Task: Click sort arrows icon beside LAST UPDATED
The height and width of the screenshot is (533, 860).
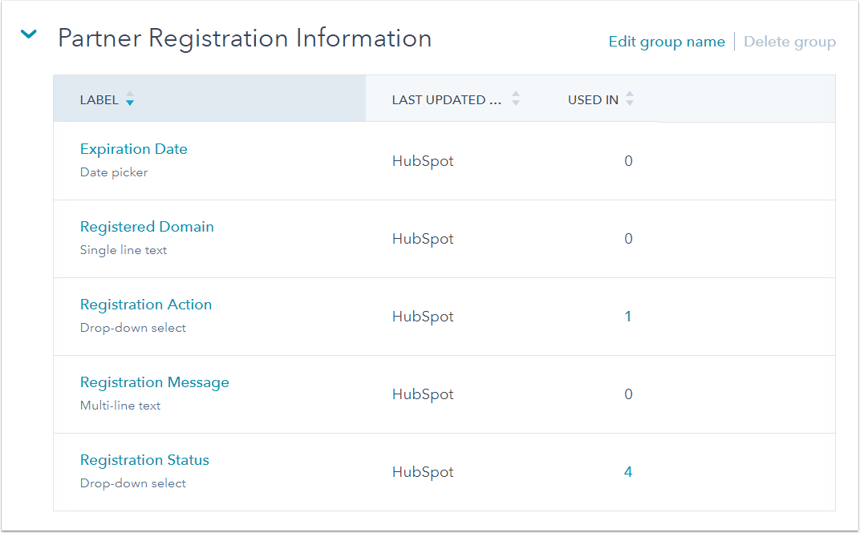Action: pos(516,99)
